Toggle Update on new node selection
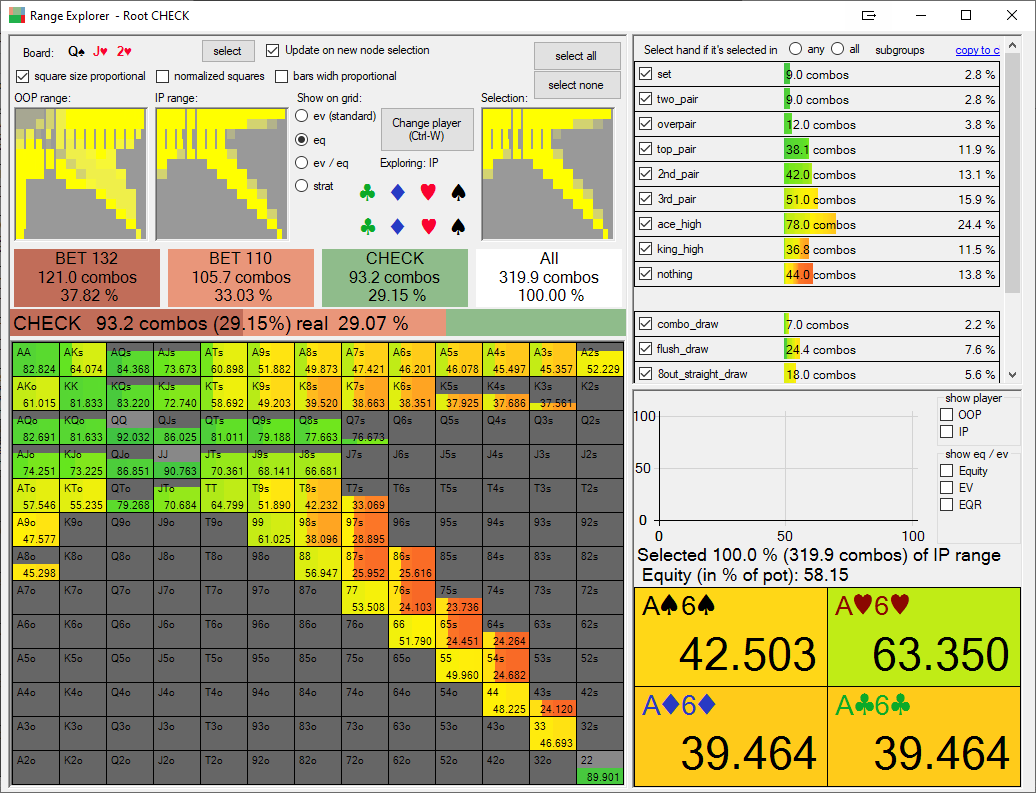 [x=272, y=50]
